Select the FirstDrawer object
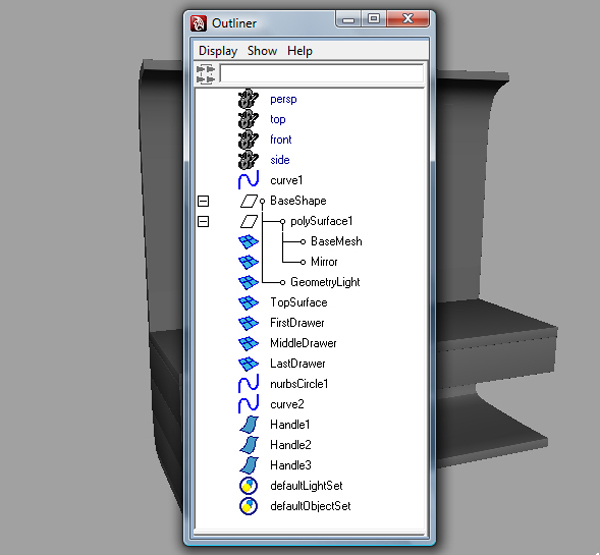This screenshot has width=600, height=555. (x=297, y=323)
